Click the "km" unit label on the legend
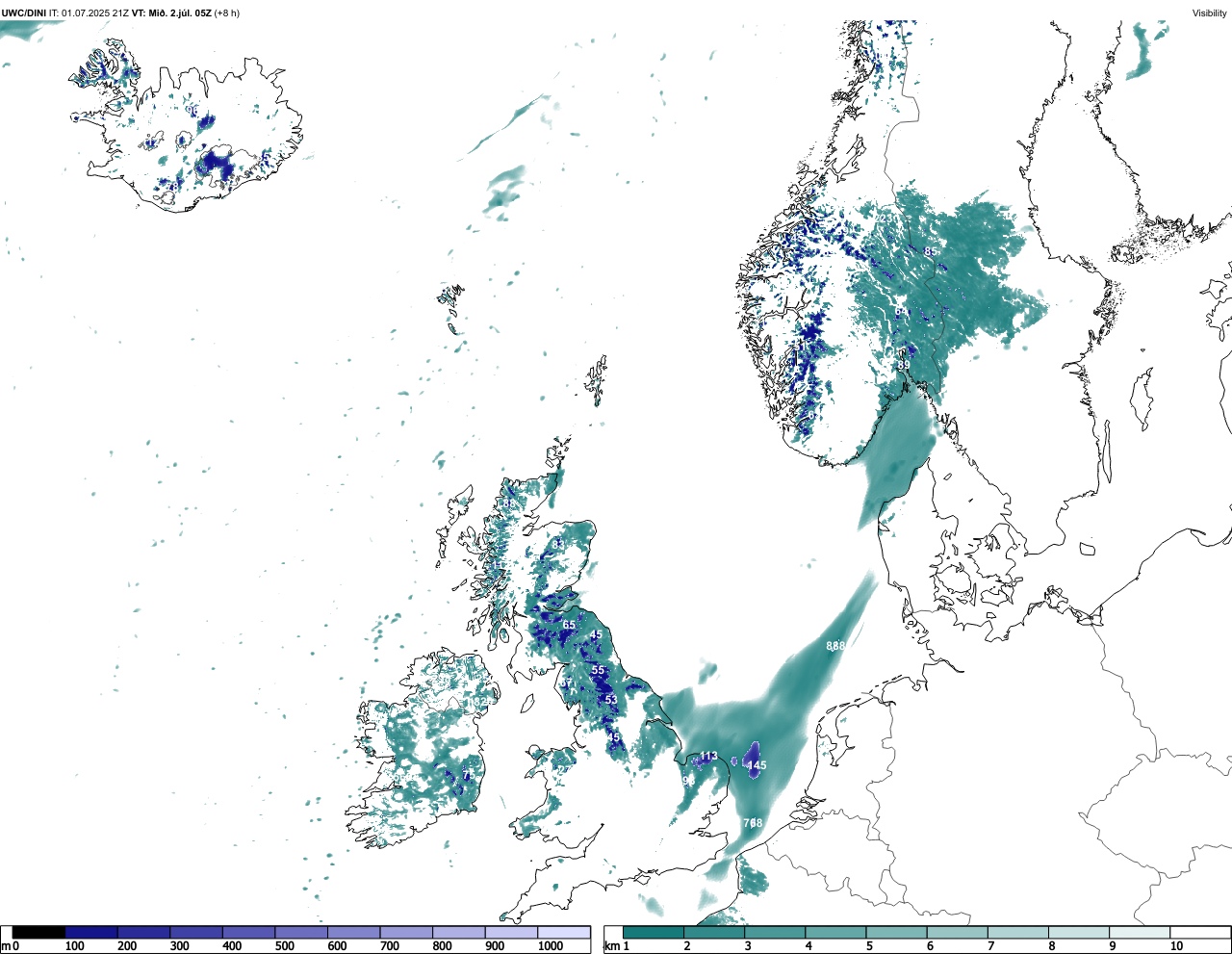 (612, 946)
